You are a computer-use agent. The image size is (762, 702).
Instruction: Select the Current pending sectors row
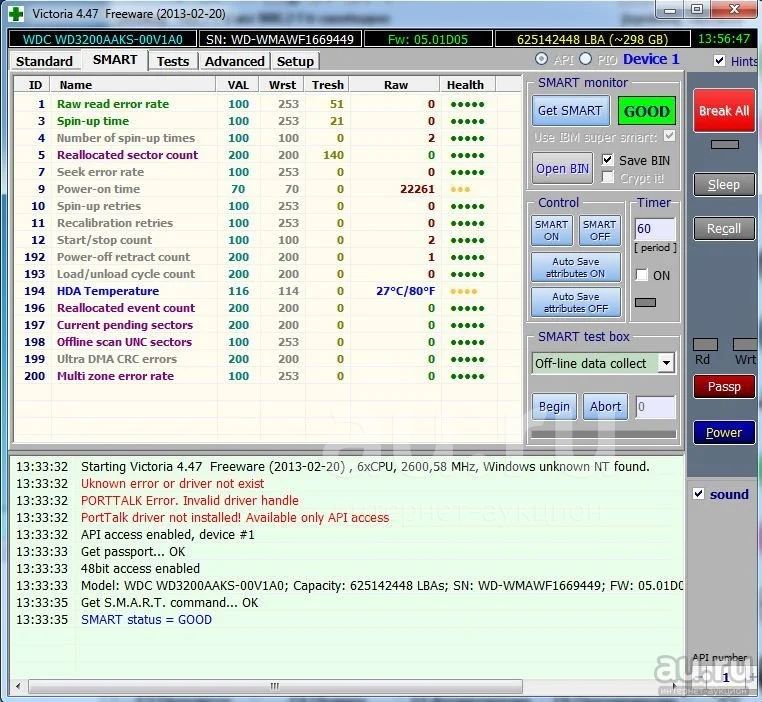(267, 325)
